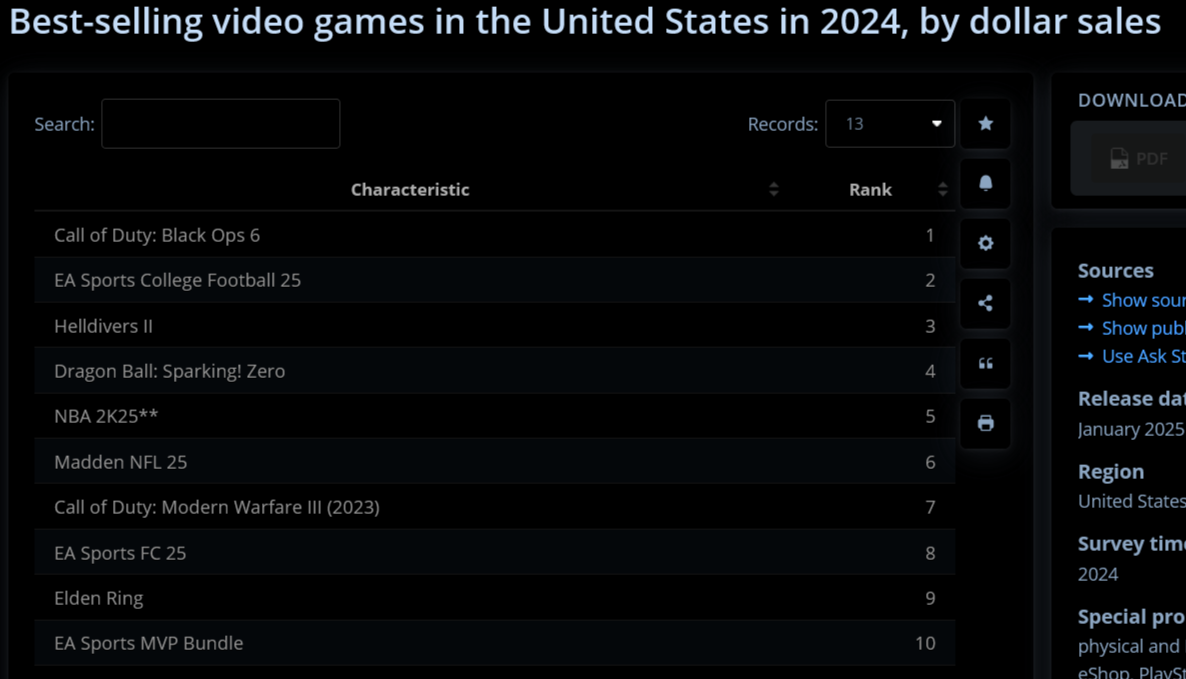Click the star favorite icon
This screenshot has height=679, width=1186.
pos(985,123)
